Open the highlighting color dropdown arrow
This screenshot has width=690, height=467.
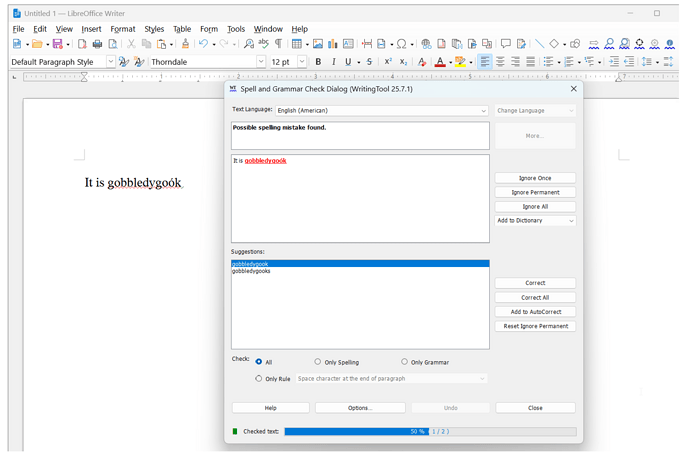coord(471,63)
